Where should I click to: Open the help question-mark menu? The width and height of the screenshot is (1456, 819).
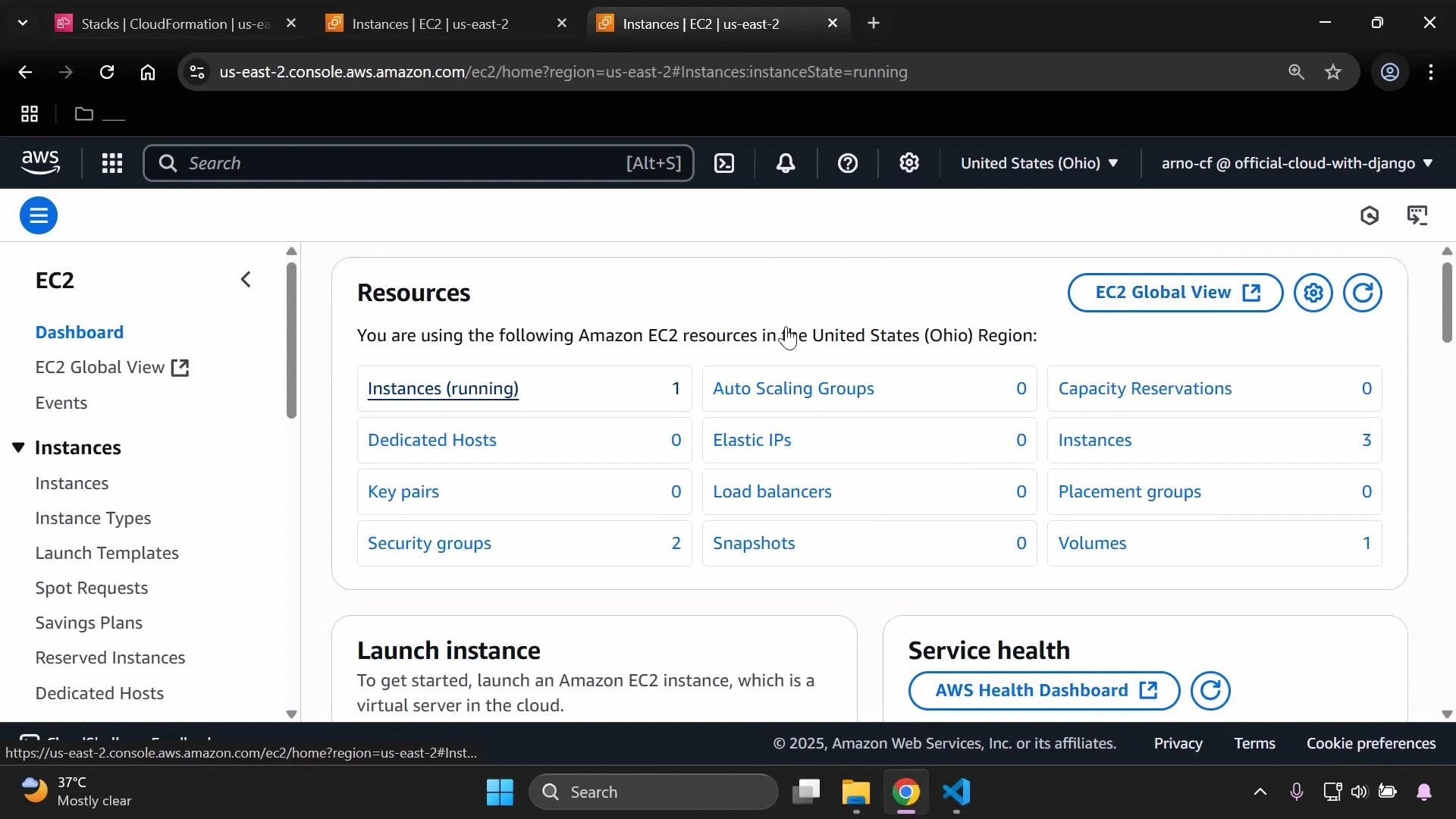pyautogui.click(x=847, y=163)
